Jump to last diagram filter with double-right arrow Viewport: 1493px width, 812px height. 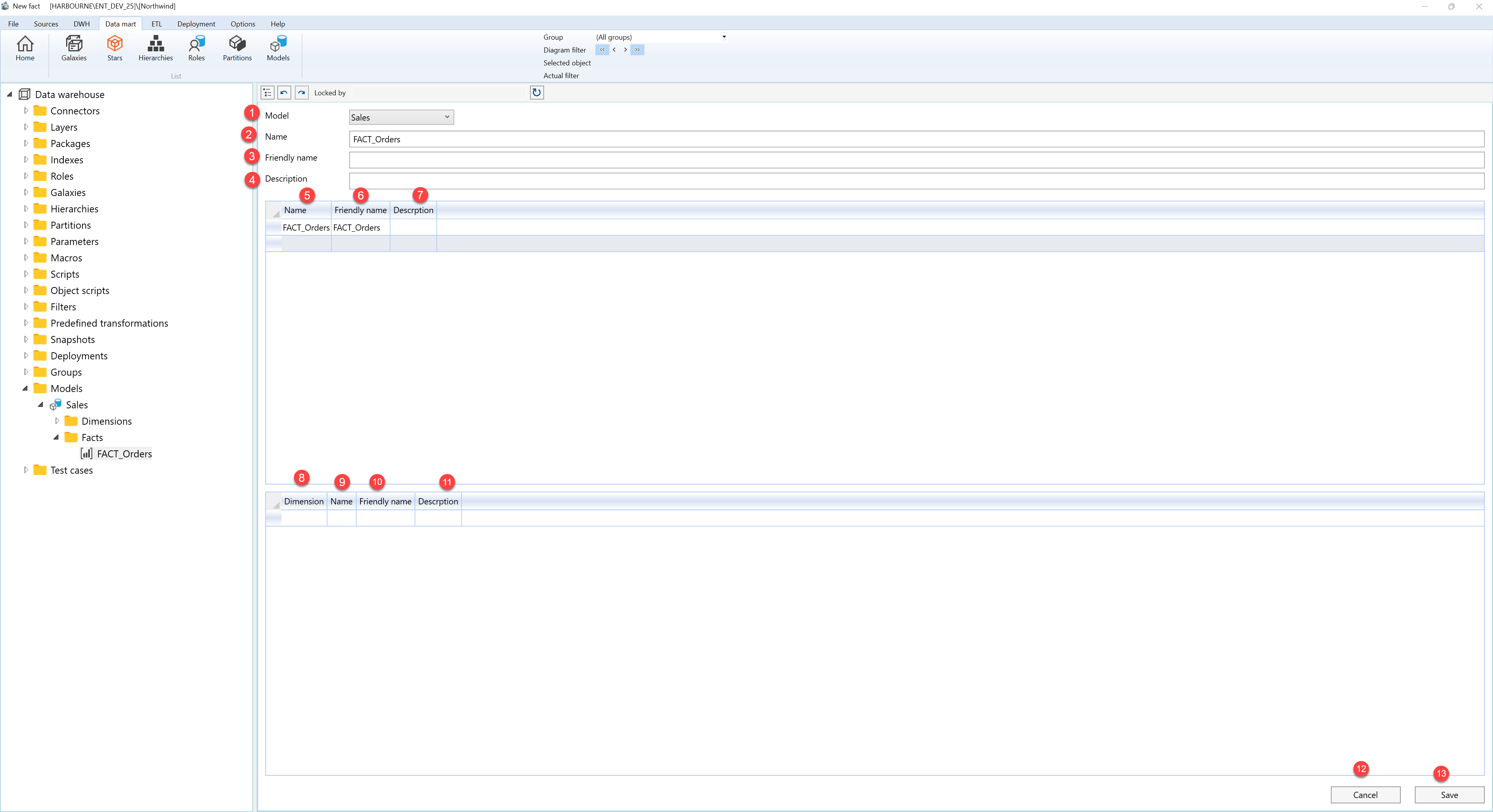tap(637, 50)
